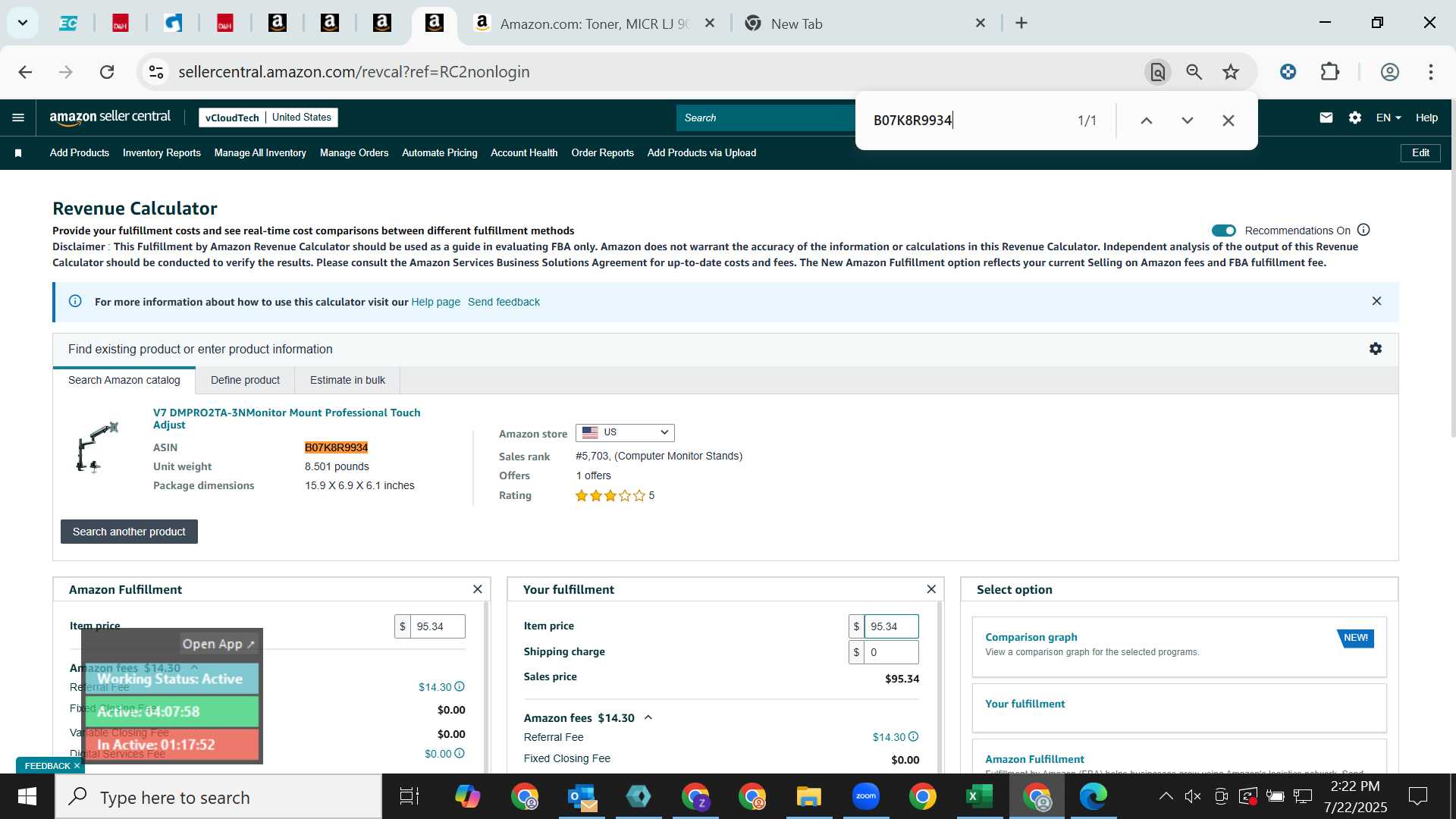The height and width of the screenshot is (819, 1456).
Task: Close the Amazon Fulfillment panel
Action: click(x=477, y=589)
